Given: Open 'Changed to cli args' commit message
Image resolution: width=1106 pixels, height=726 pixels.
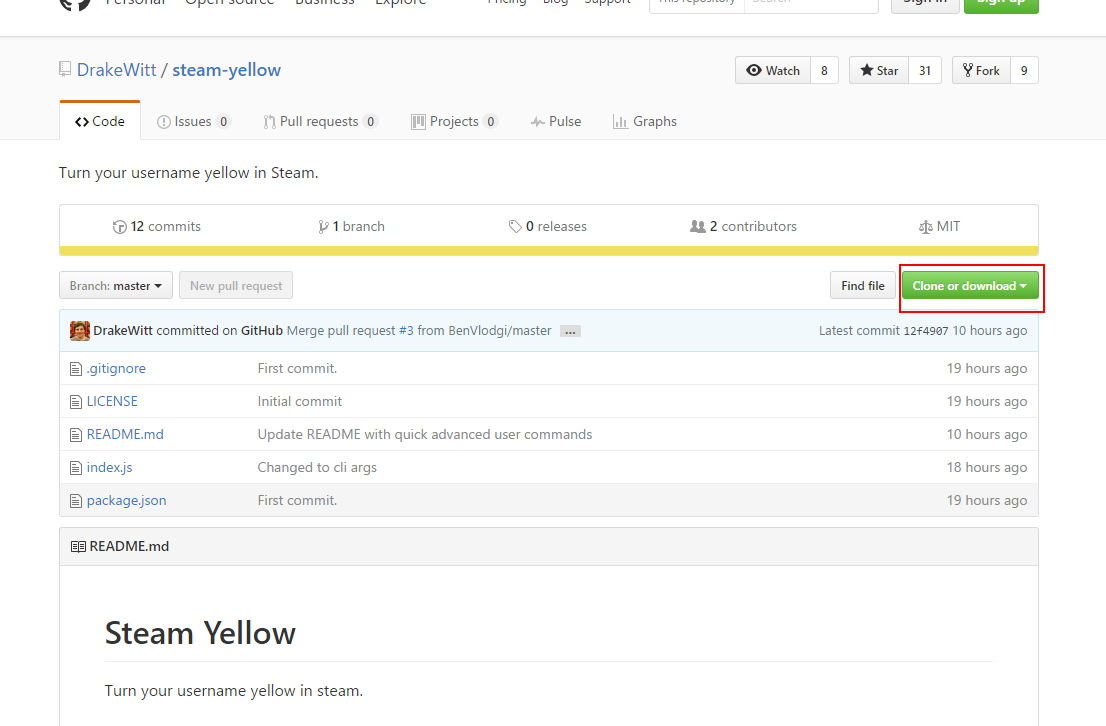Looking at the screenshot, I should coord(317,468).
